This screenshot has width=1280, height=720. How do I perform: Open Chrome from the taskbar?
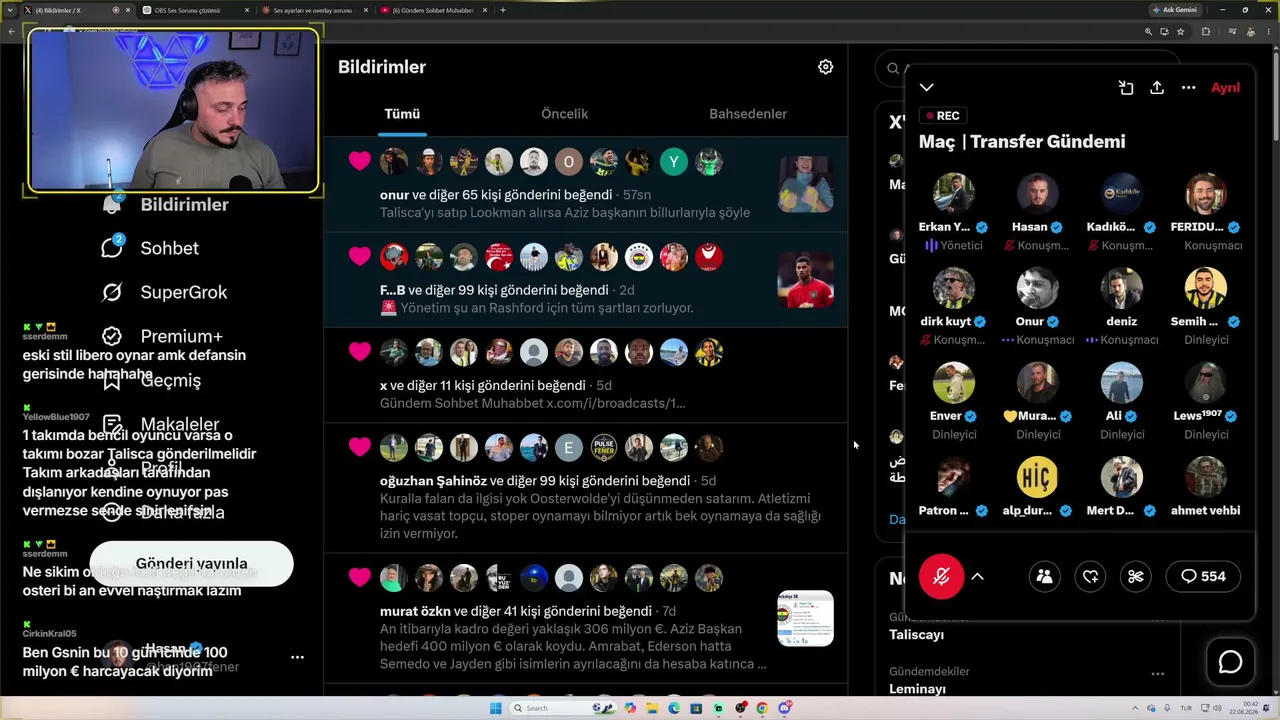pyautogui.click(x=762, y=708)
